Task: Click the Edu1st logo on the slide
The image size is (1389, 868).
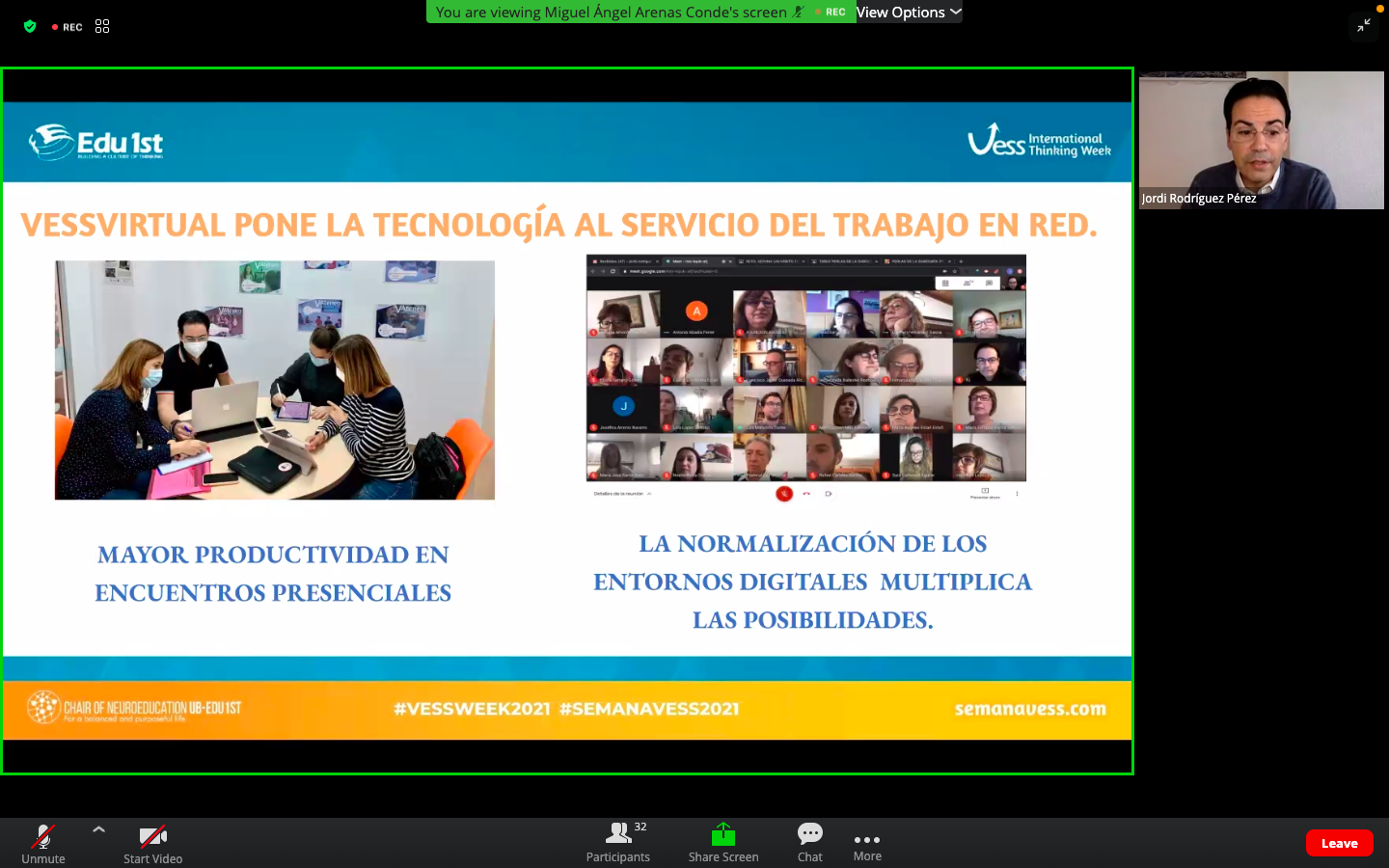Action: point(96,143)
